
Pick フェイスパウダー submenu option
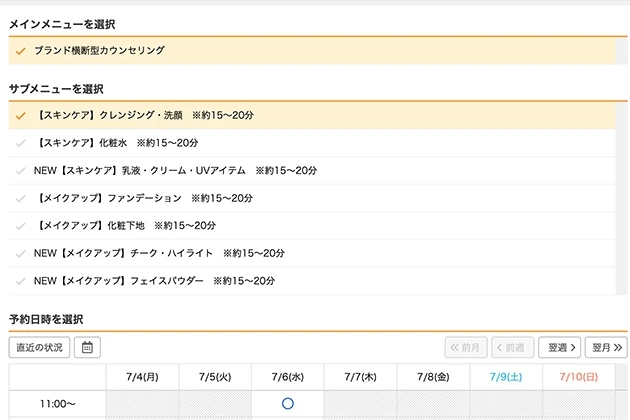point(312,281)
